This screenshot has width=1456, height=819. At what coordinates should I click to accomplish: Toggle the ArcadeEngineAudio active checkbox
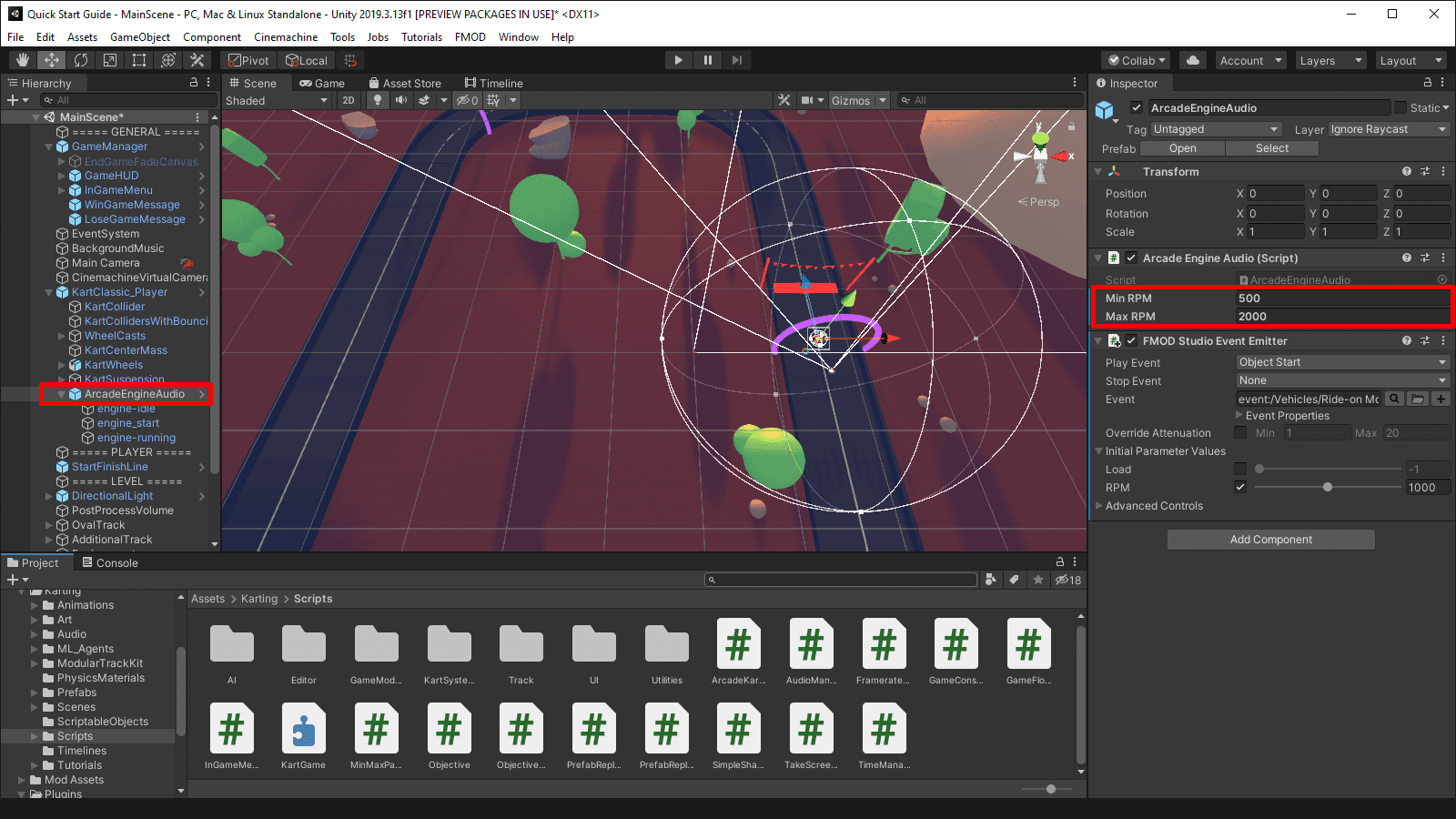[1136, 107]
